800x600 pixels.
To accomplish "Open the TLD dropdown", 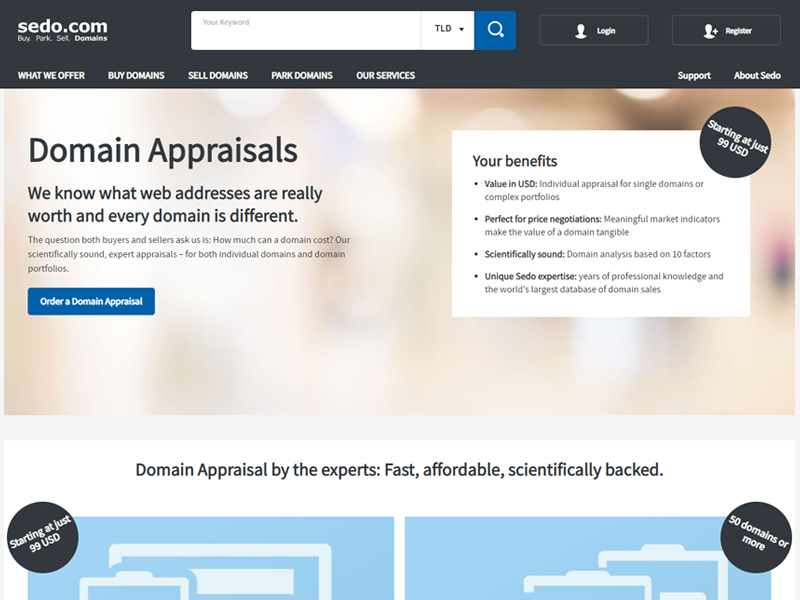I will tap(448, 30).
